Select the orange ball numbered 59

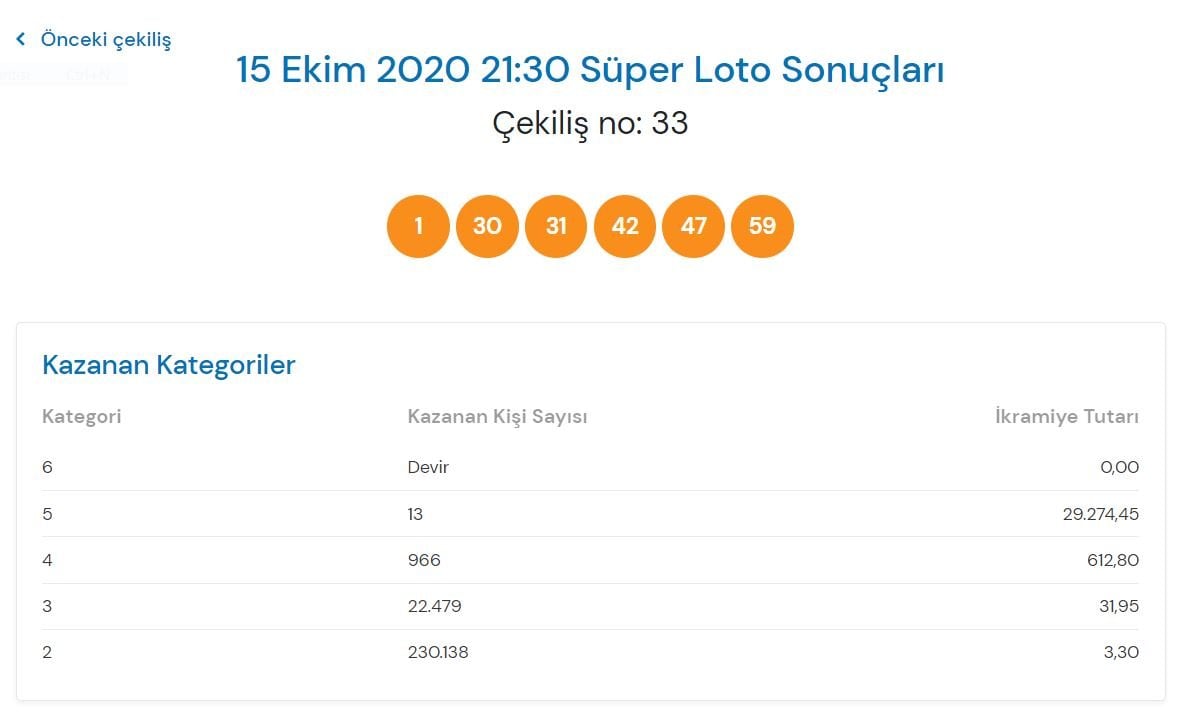point(762,226)
